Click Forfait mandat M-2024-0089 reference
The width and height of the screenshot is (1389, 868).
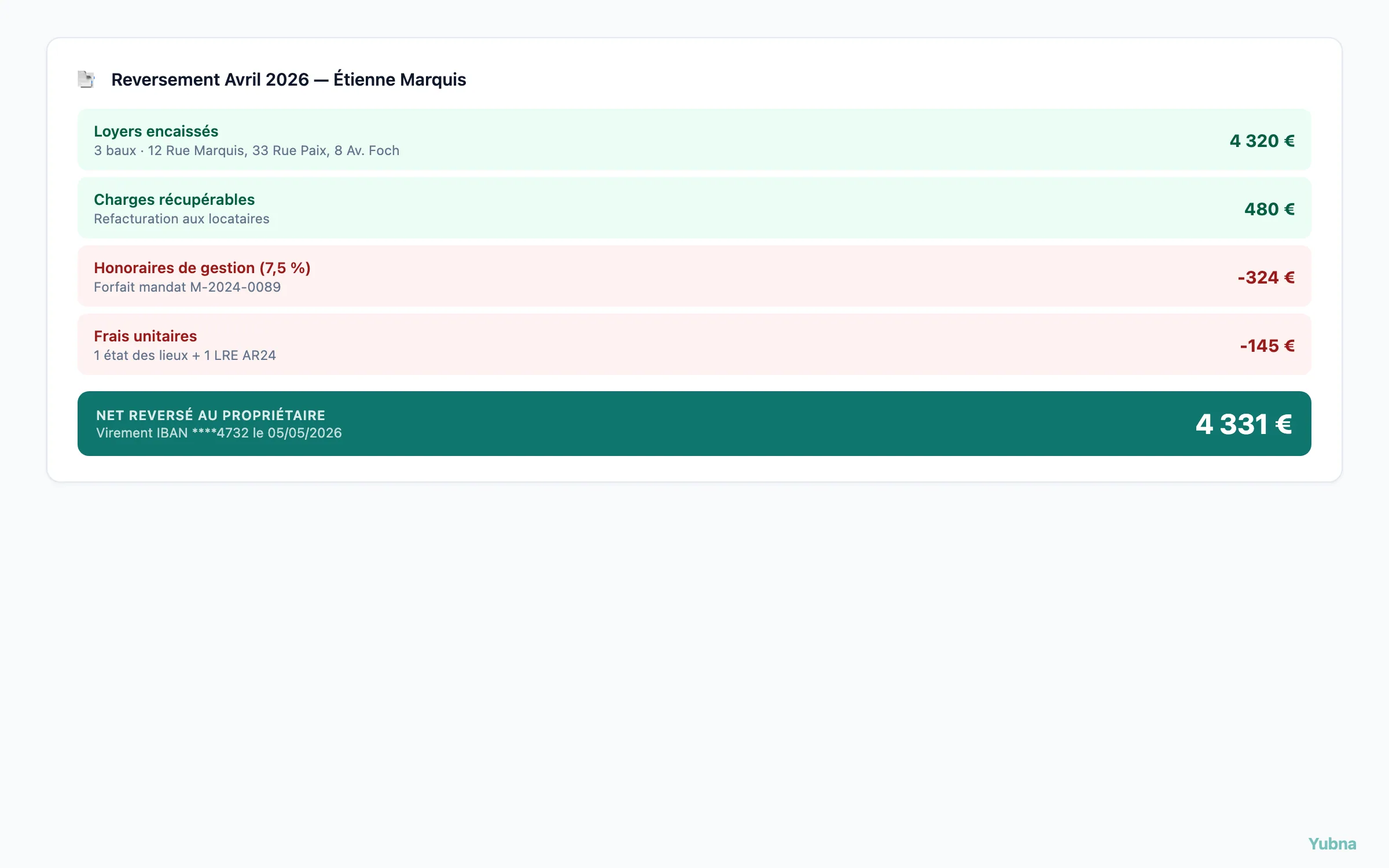pyautogui.click(x=188, y=287)
